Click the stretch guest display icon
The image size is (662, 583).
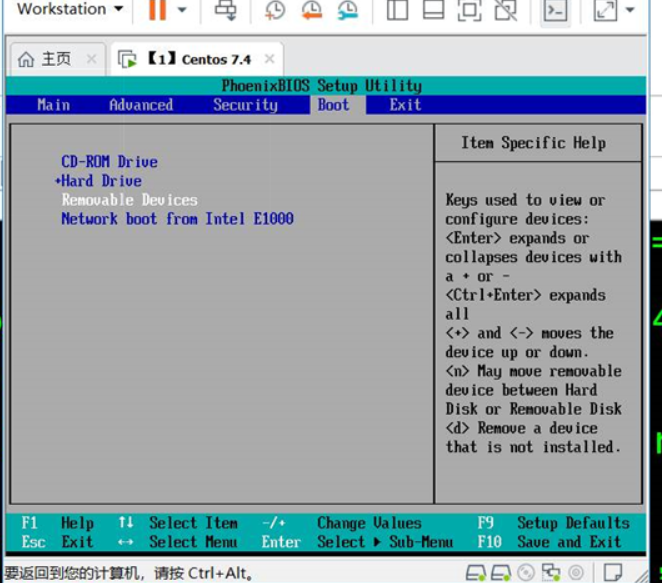pyautogui.click(x=605, y=10)
